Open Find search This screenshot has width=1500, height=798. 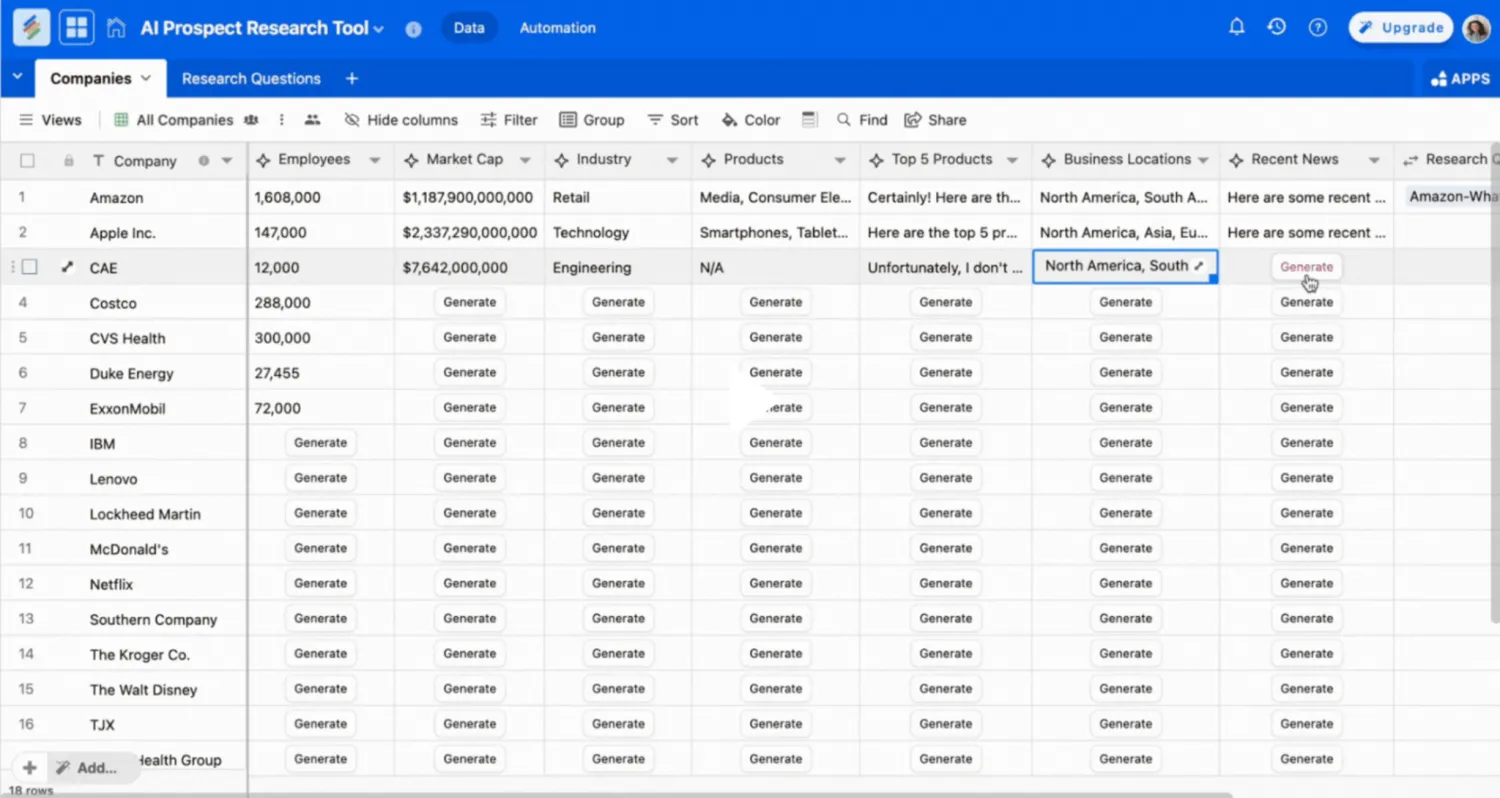click(862, 120)
